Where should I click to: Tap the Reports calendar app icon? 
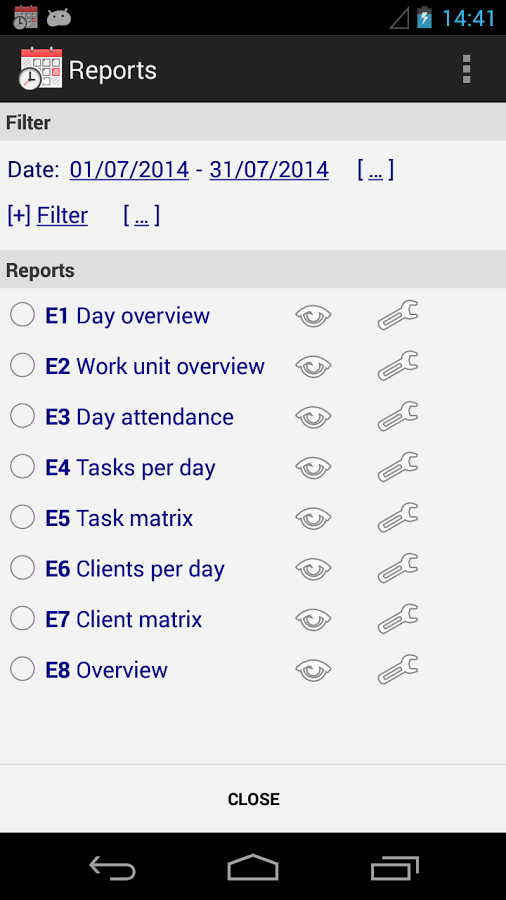pyautogui.click(x=40, y=69)
